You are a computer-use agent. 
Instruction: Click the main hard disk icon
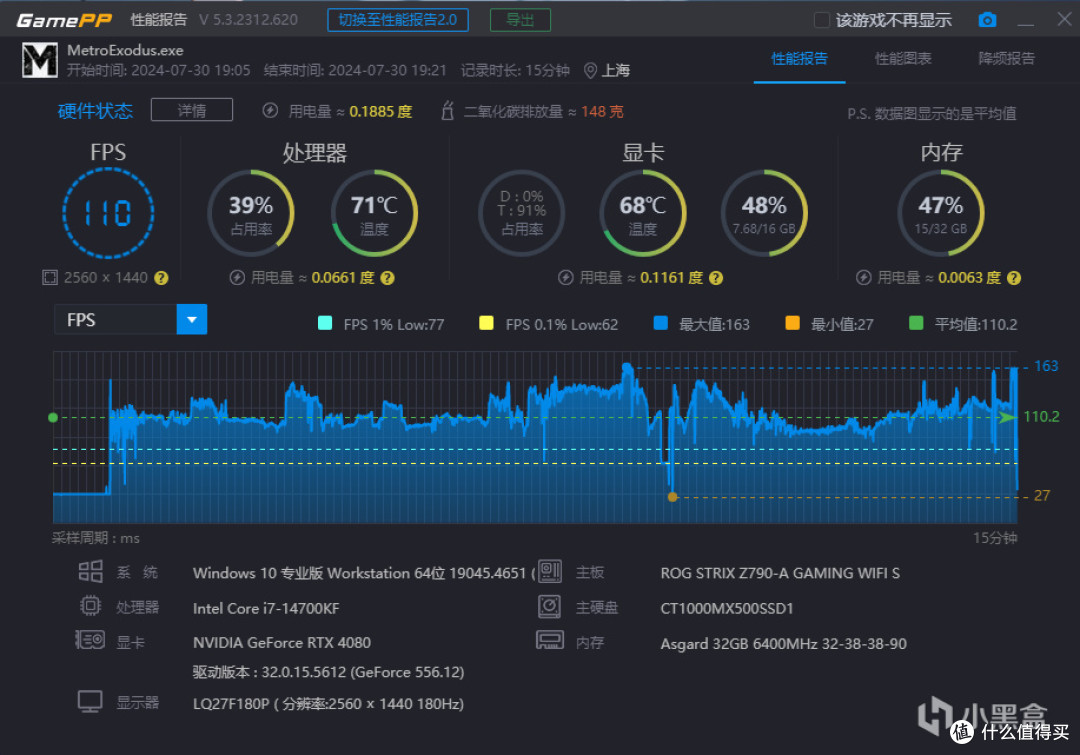pyautogui.click(x=550, y=606)
